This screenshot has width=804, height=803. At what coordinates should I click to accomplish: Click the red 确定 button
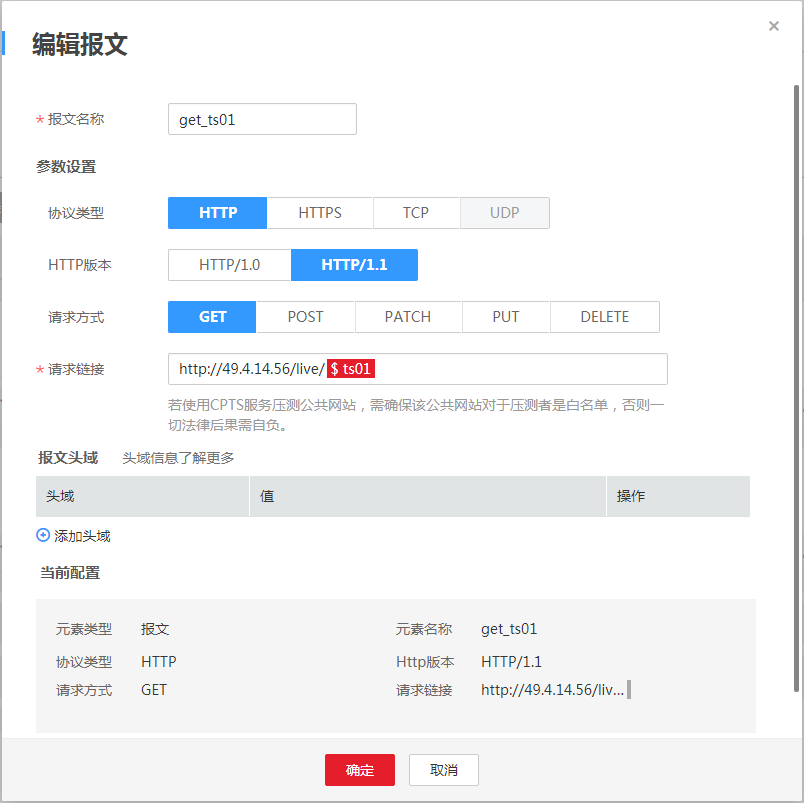[x=359, y=770]
